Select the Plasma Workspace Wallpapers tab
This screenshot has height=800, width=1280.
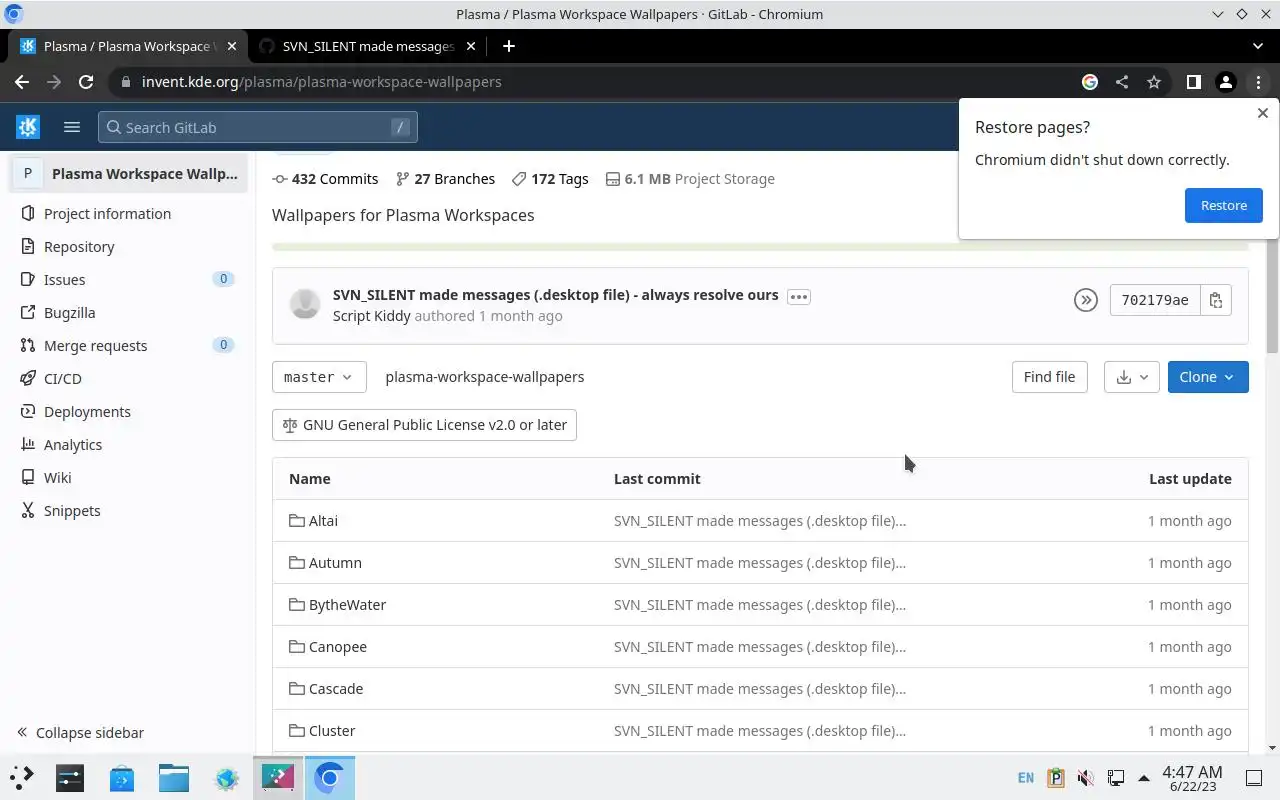pos(126,46)
